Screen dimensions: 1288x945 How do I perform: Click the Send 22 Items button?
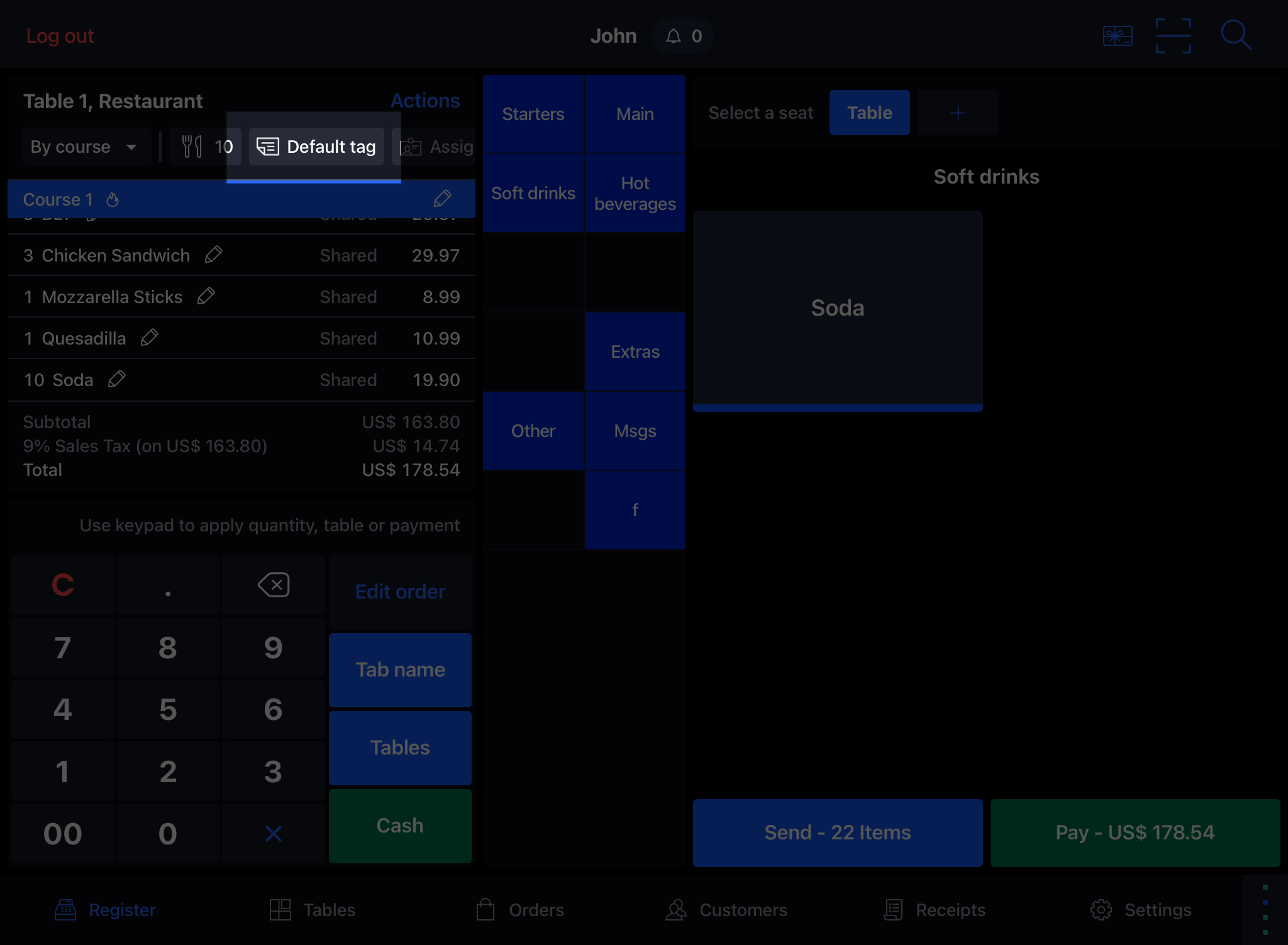pyautogui.click(x=838, y=832)
